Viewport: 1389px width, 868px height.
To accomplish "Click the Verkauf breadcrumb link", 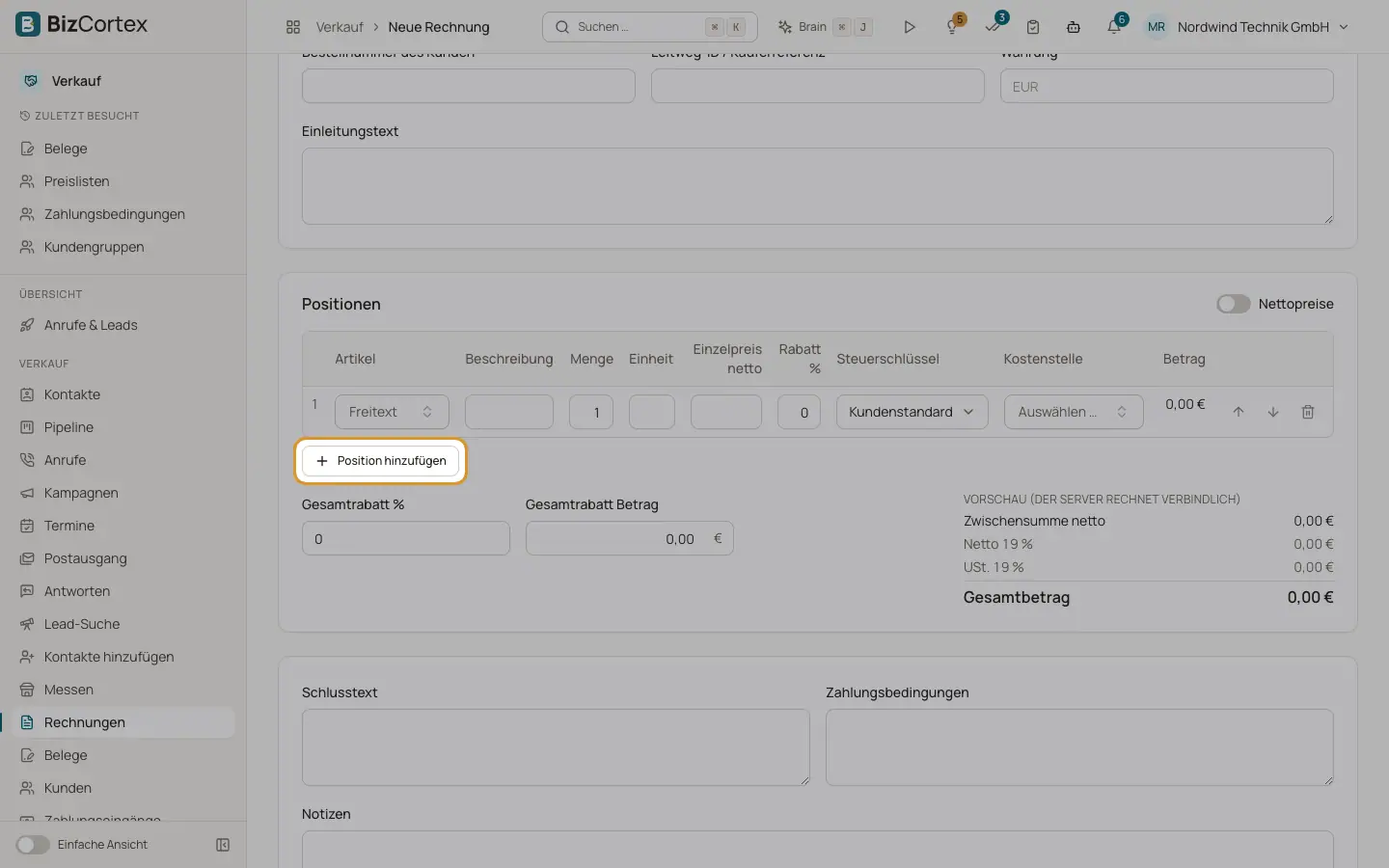I will 340,27.
